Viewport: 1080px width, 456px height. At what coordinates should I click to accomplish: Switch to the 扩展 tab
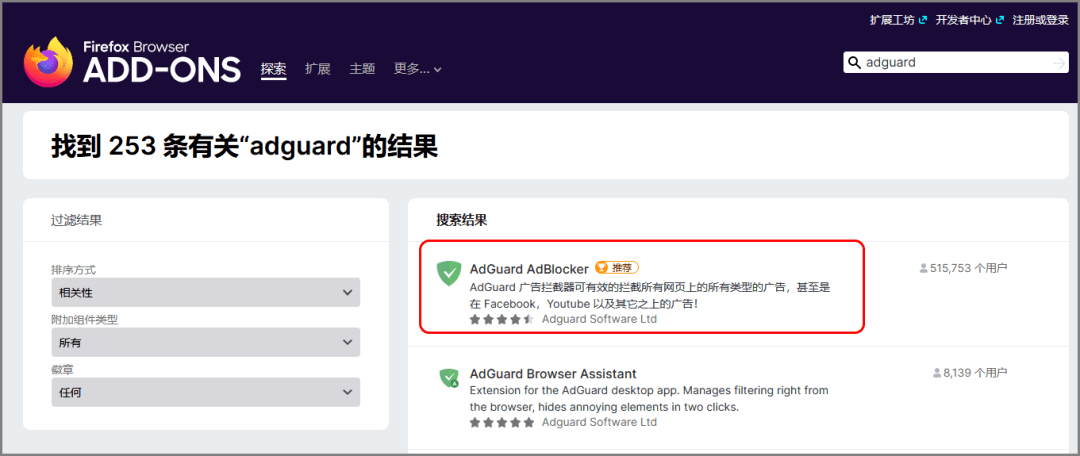point(318,69)
